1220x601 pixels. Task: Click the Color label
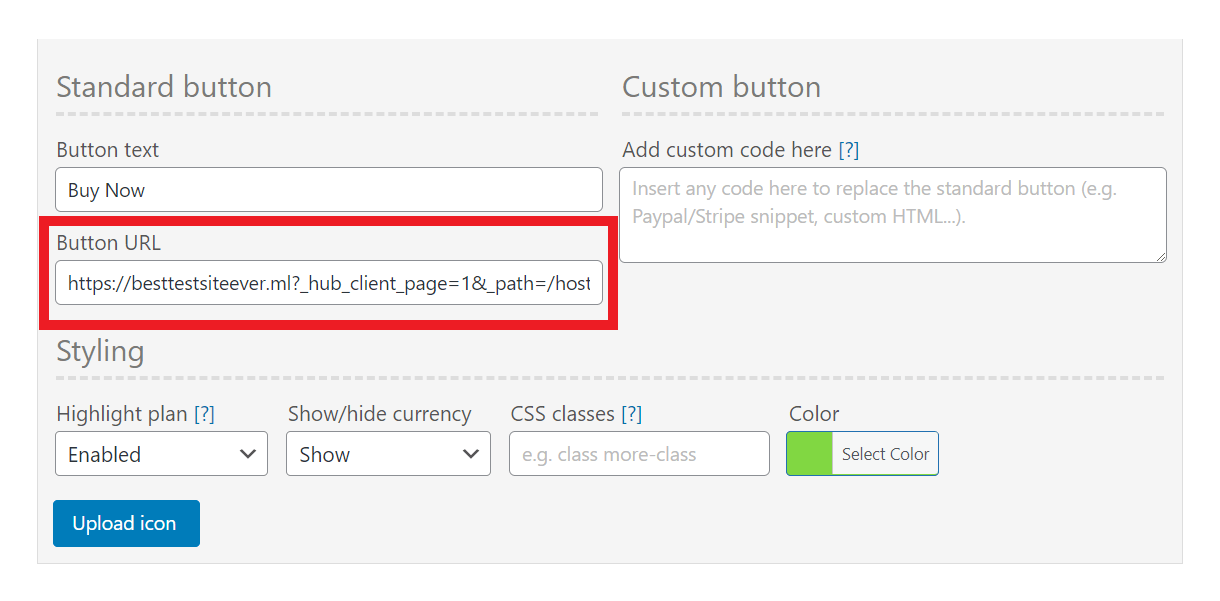[814, 414]
